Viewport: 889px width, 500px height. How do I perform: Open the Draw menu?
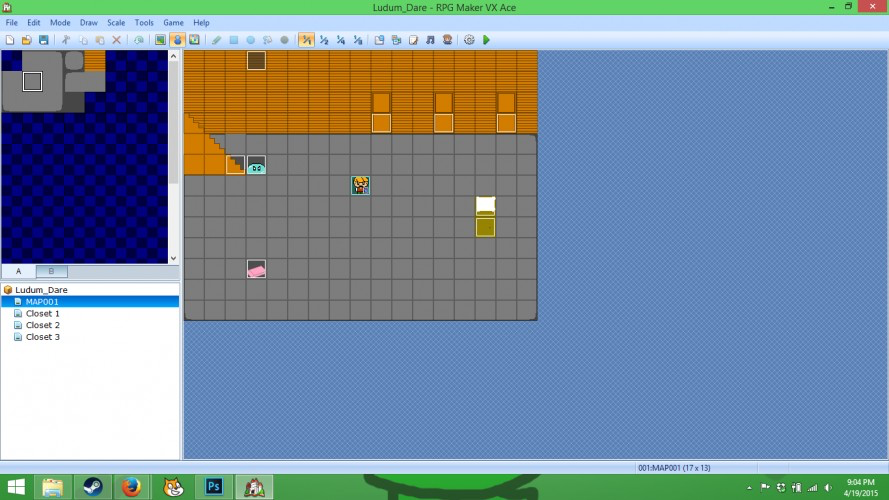88,23
